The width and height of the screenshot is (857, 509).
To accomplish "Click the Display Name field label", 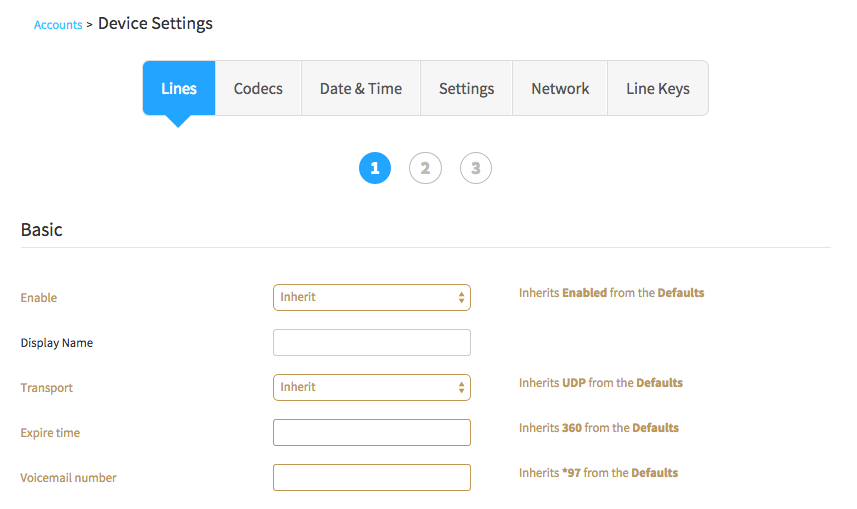I will [57, 343].
